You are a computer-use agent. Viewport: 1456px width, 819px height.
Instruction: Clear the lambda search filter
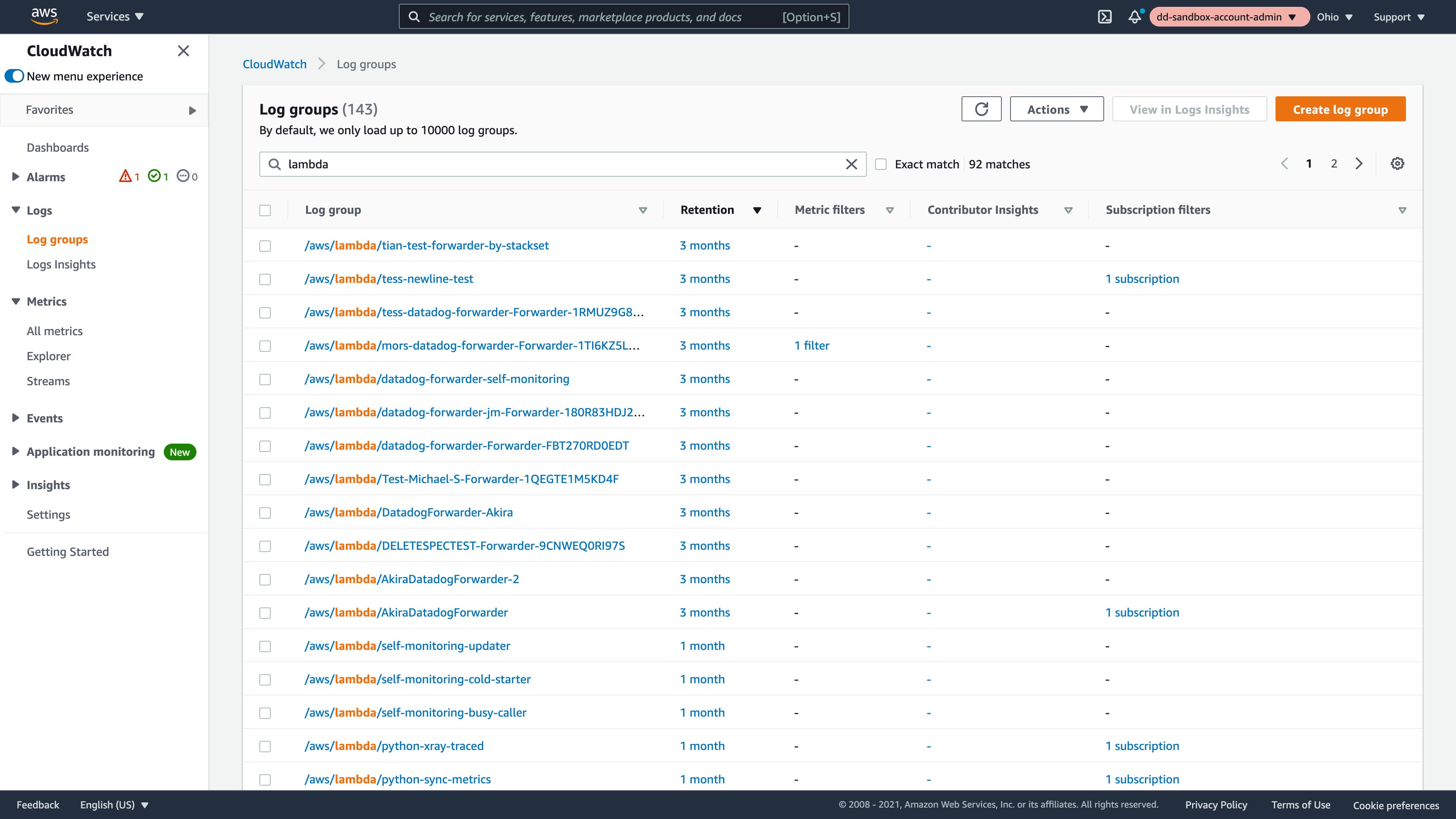[x=852, y=164]
